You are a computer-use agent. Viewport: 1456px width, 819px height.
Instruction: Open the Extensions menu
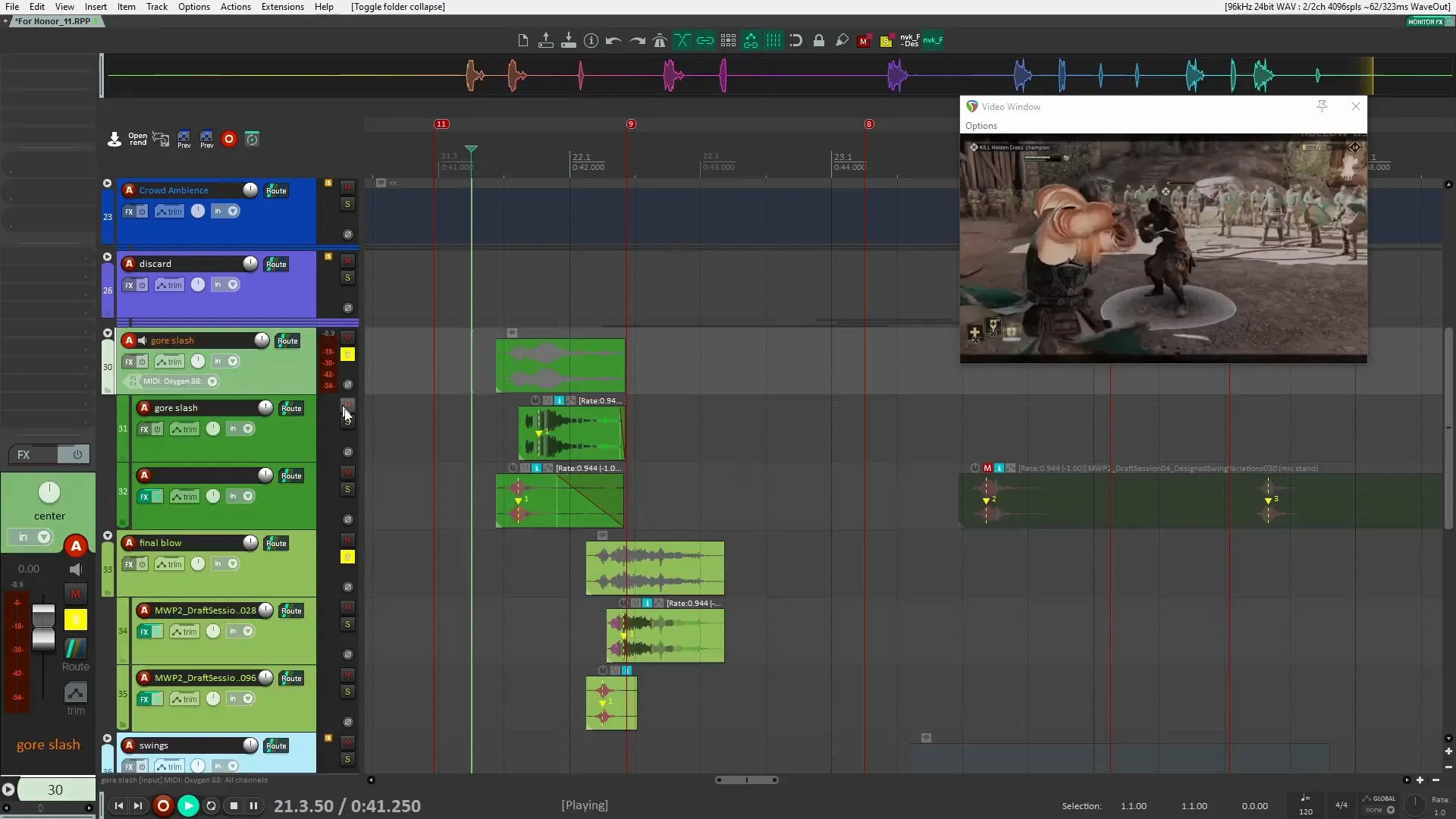coord(282,7)
